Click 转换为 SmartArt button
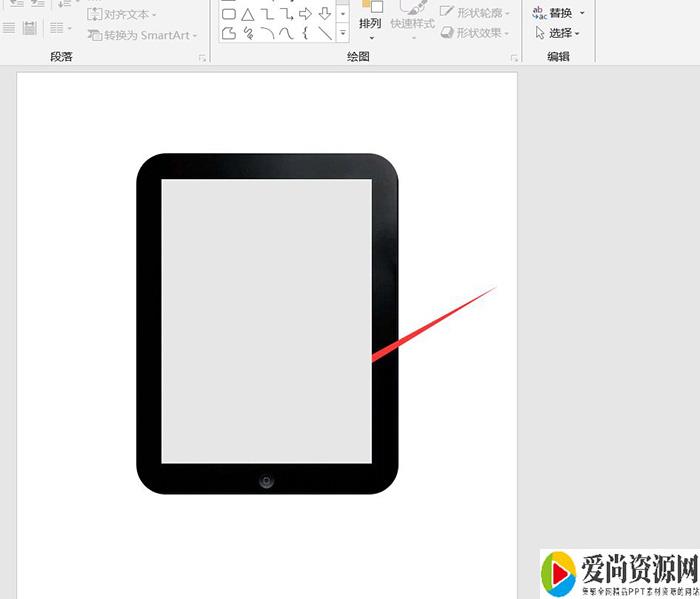Image resolution: width=700 pixels, height=599 pixels. click(143, 35)
